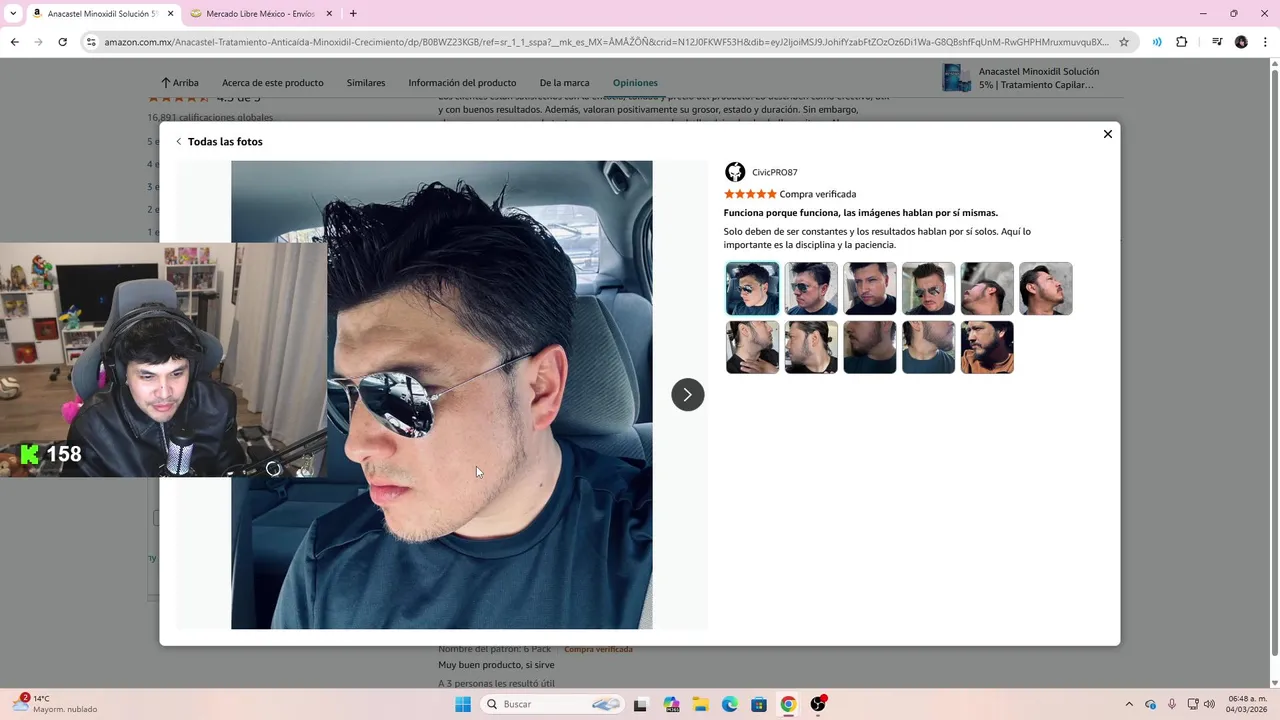The height and width of the screenshot is (720, 1280).
Task: Click the five-star rating of the review
Action: [750, 194]
